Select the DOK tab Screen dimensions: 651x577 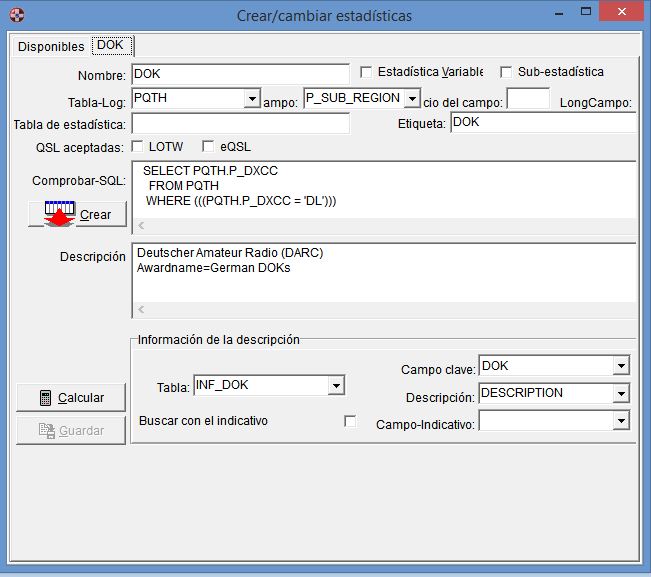pos(112,46)
